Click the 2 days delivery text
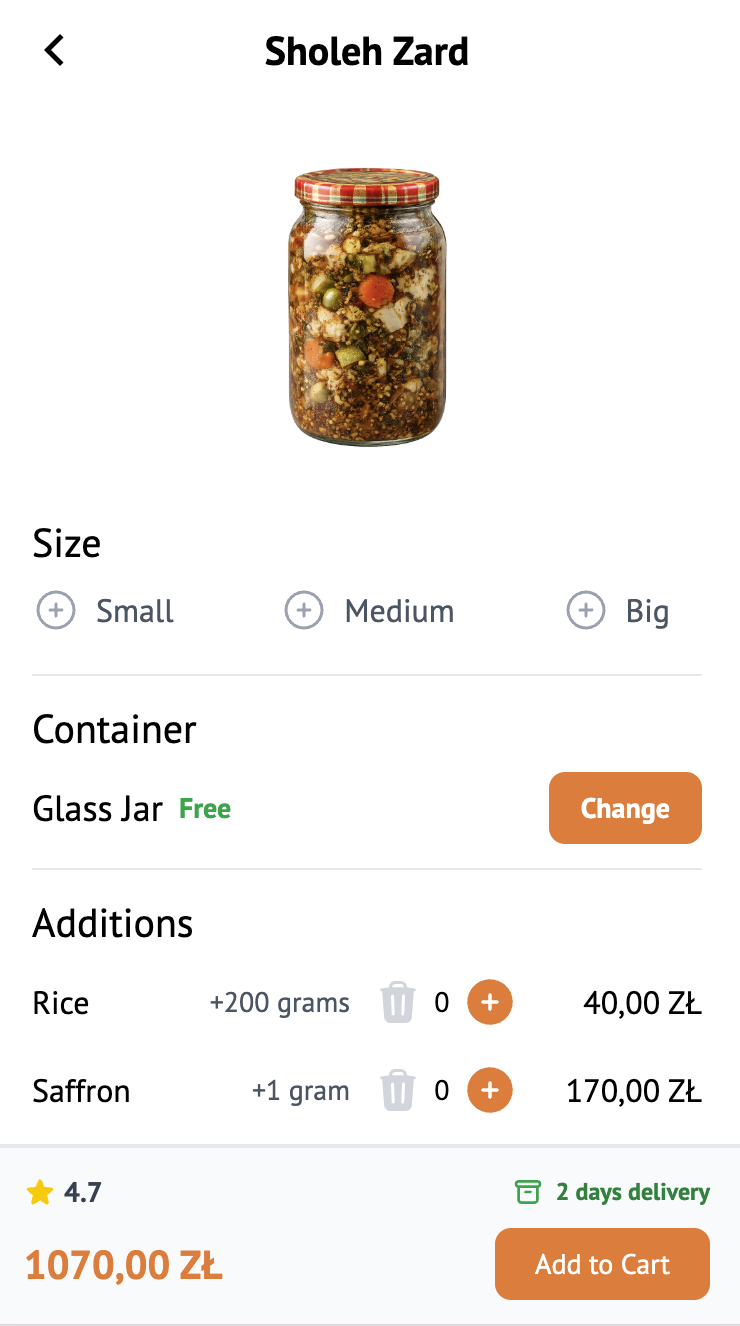This screenshot has height=1326, width=740. coord(632,1192)
